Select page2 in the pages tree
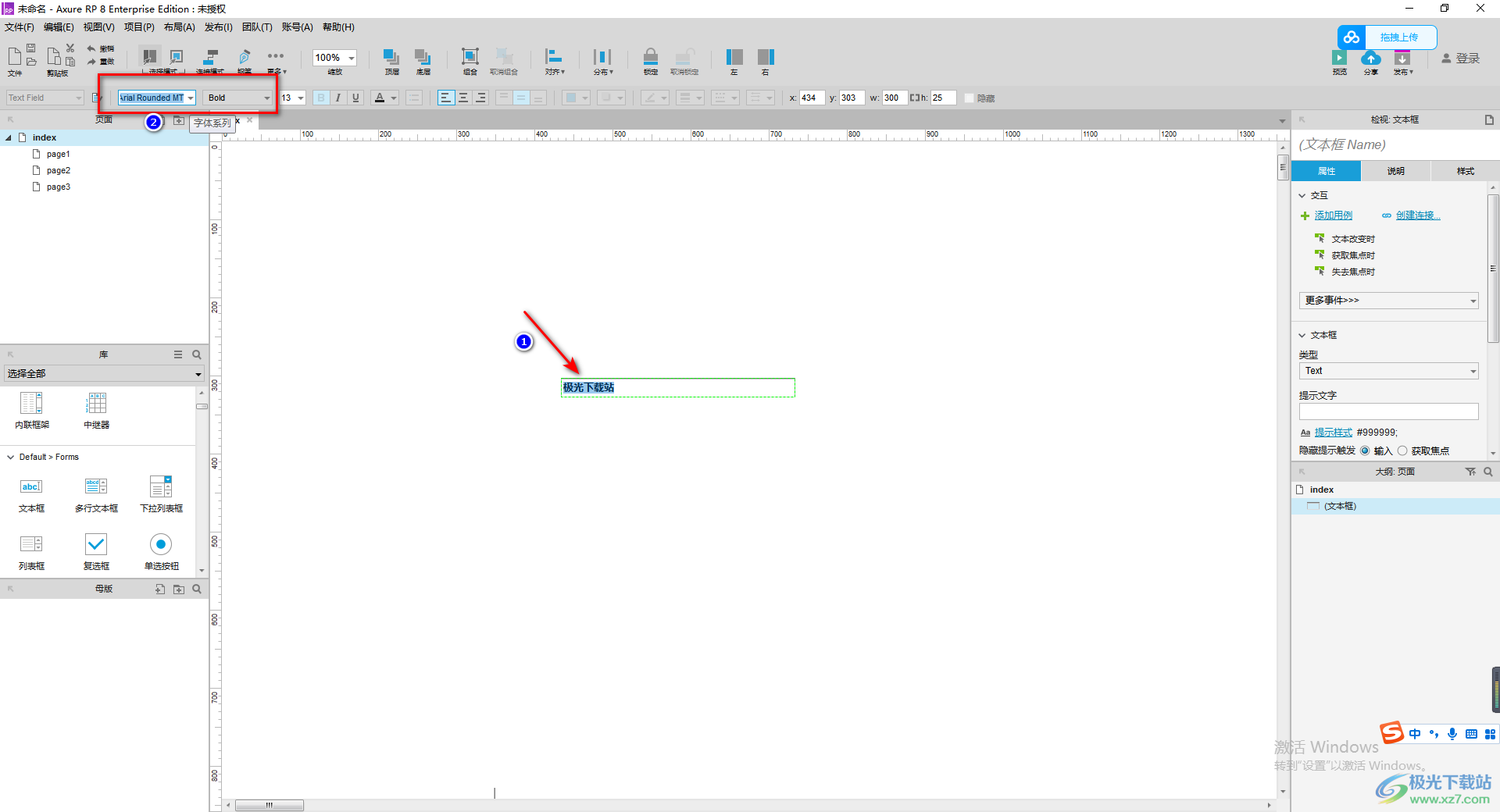The height and width of the screenshot is (812, 1500). (x=58, y=170)
